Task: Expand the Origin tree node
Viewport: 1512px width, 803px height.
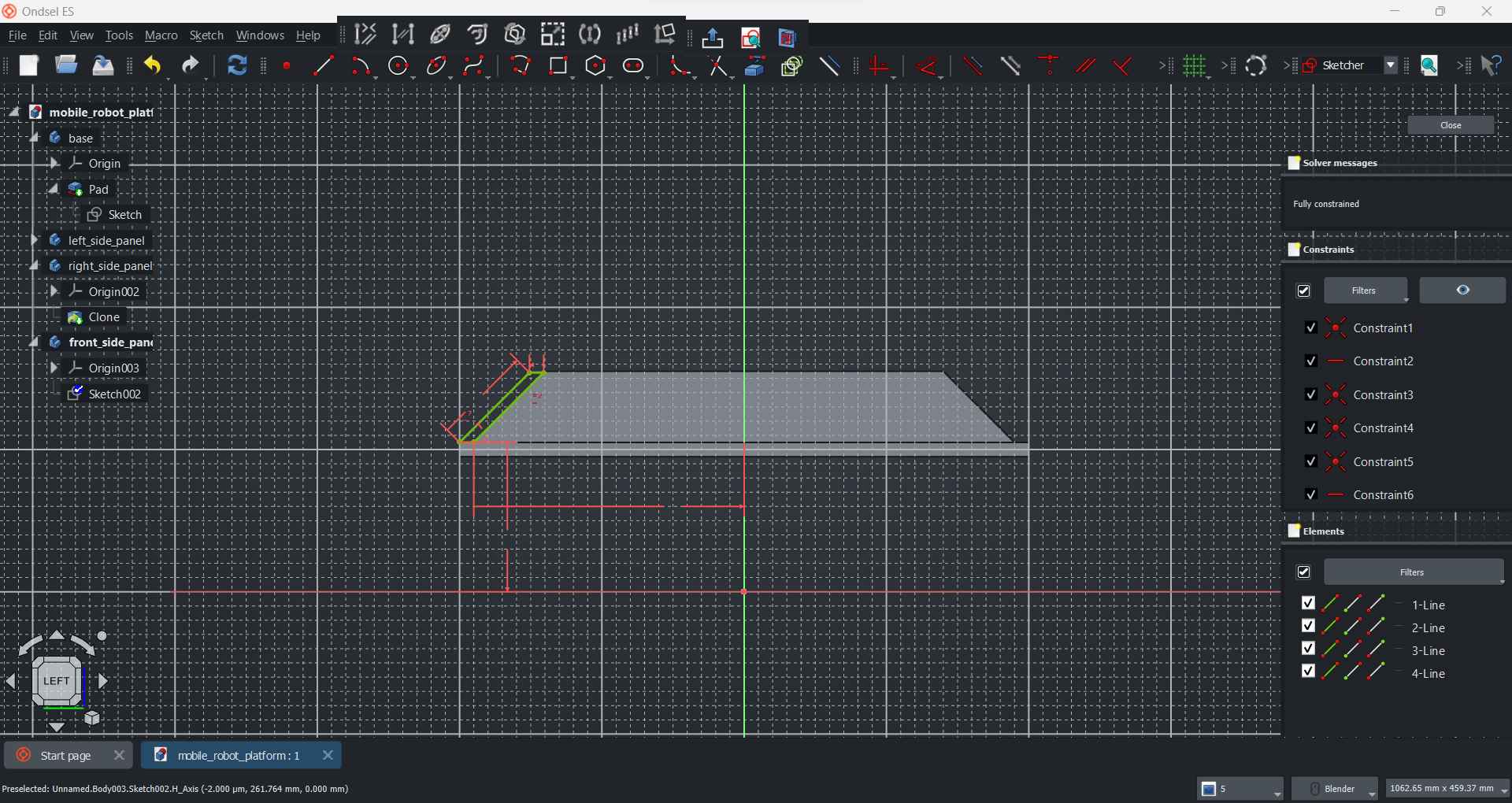Action: coord(54,163)
